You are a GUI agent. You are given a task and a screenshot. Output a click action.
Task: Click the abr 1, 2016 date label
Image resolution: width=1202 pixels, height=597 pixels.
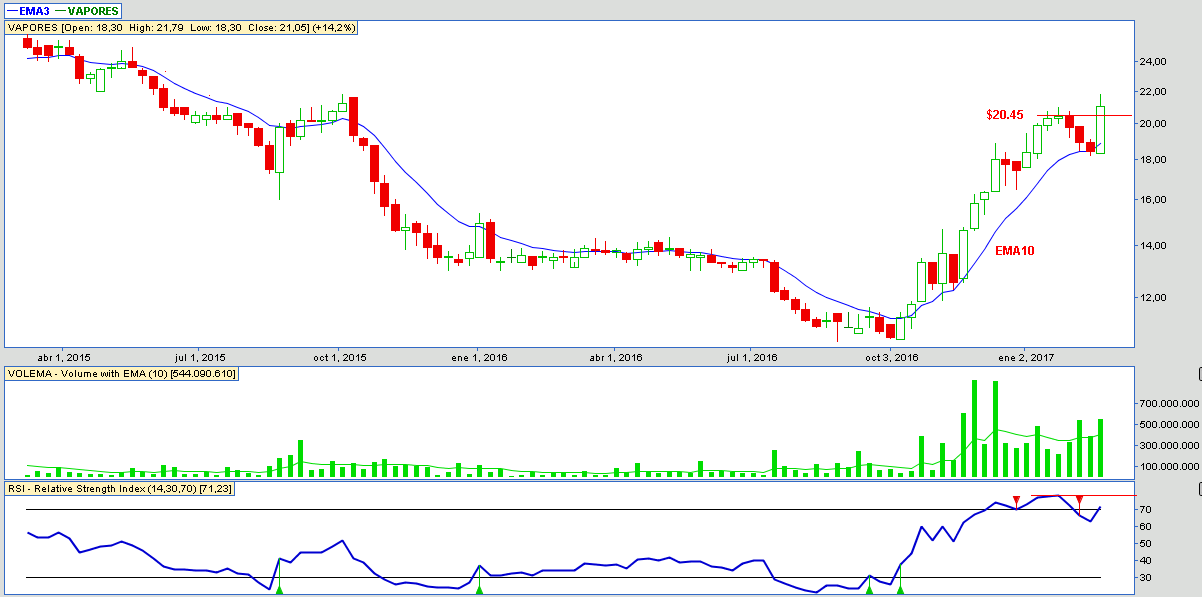pos(615,357)
